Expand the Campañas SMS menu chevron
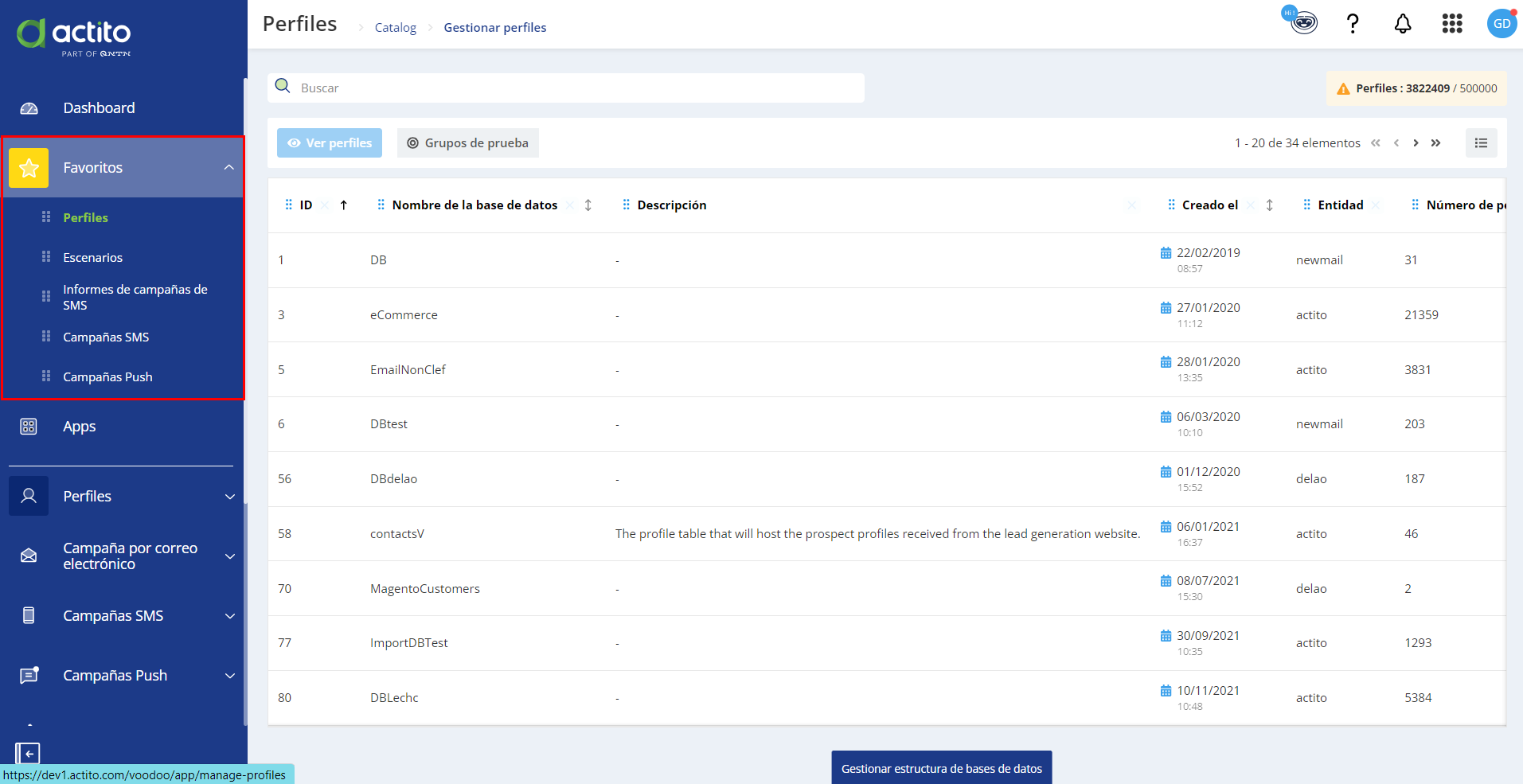This screenshot has width=1523, height=784. pyautogui.click(x=230, y=616)
